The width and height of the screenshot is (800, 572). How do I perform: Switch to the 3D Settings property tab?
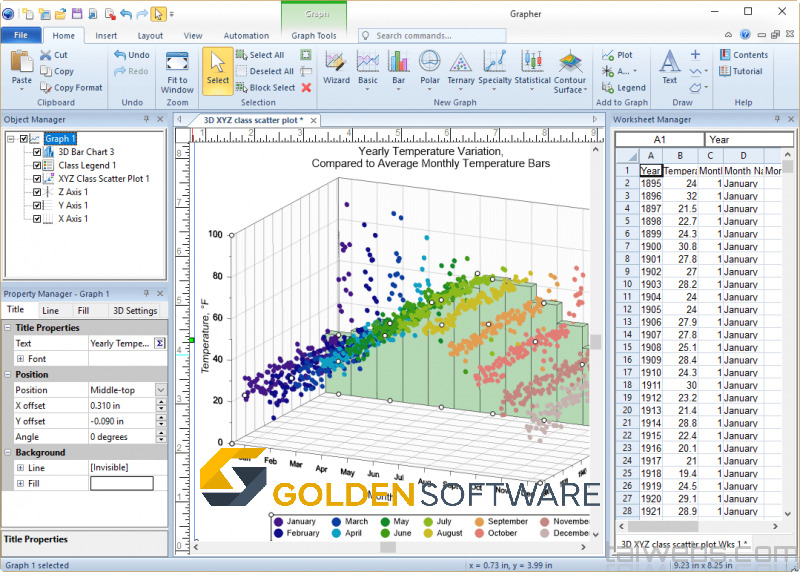(135, 310)
